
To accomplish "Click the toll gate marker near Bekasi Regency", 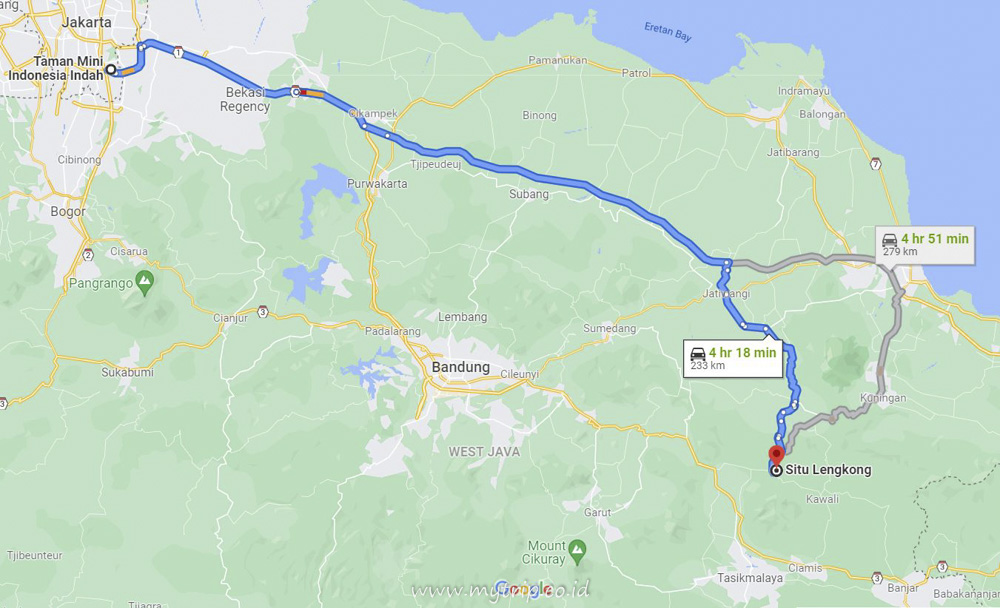I will [295, 92].
